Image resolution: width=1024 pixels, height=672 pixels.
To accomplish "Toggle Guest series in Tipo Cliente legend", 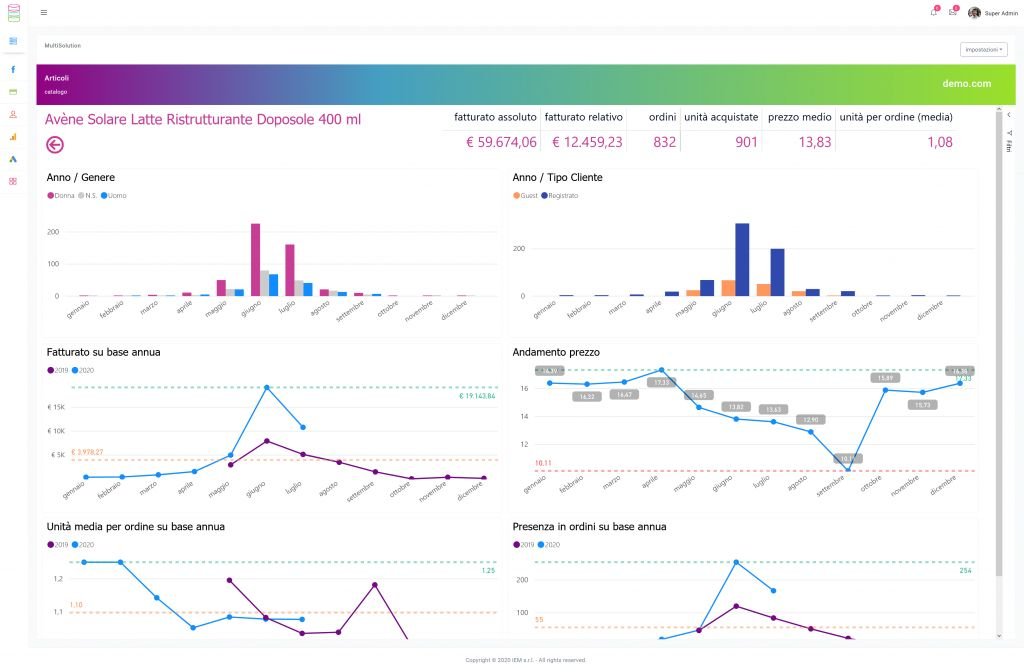I will coord(526,195).
